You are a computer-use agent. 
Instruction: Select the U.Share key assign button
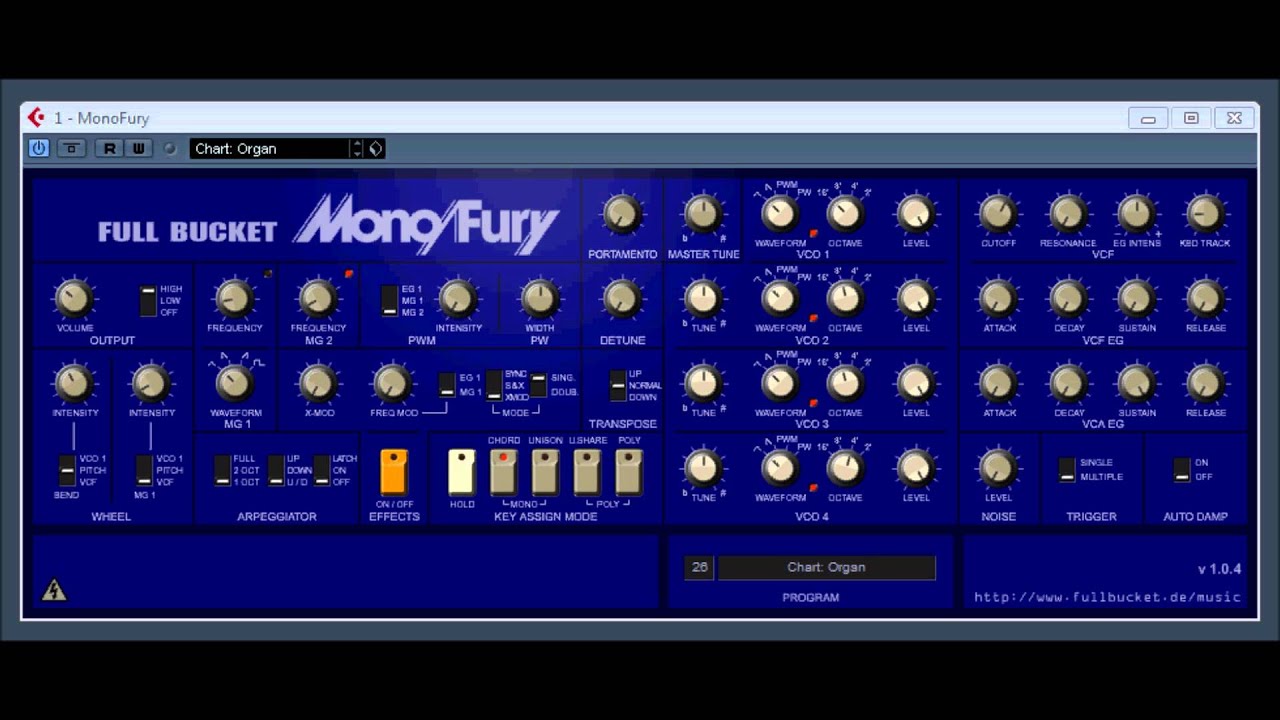click(x=587, y=471)
